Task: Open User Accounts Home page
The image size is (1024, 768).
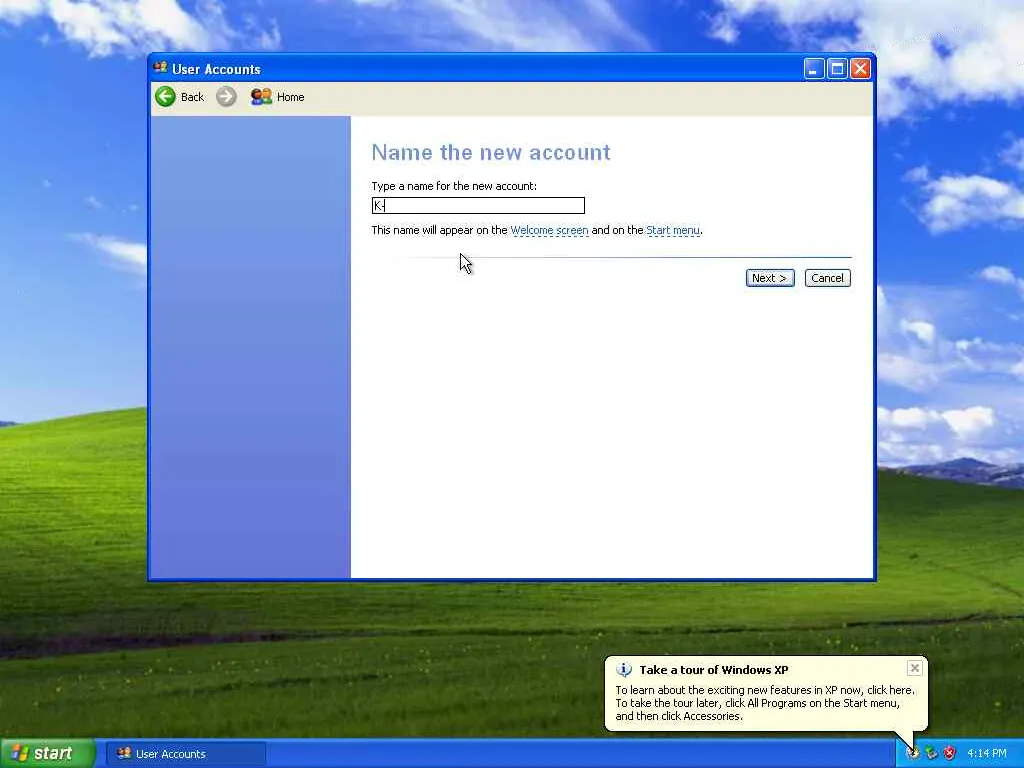Action: 278,97
